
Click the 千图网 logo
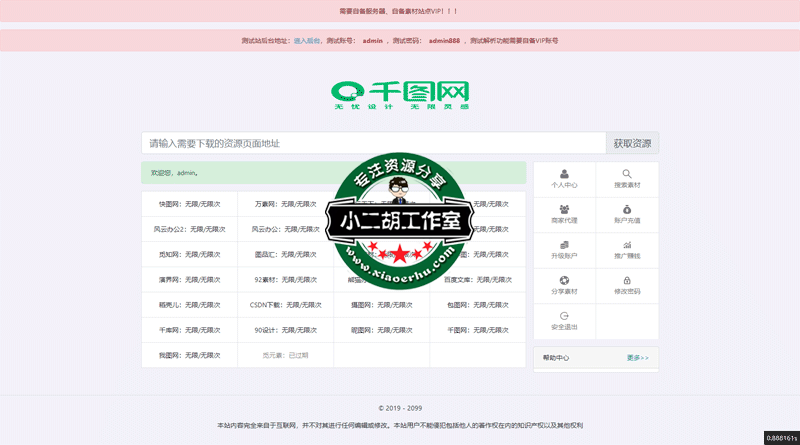pos(400,96)
